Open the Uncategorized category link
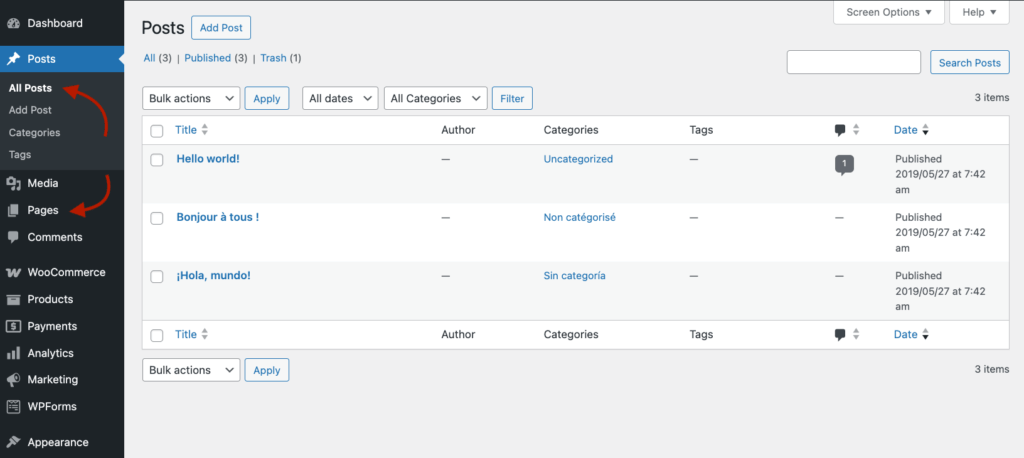Screen dimensions: 1024x458 coord(578,159)
